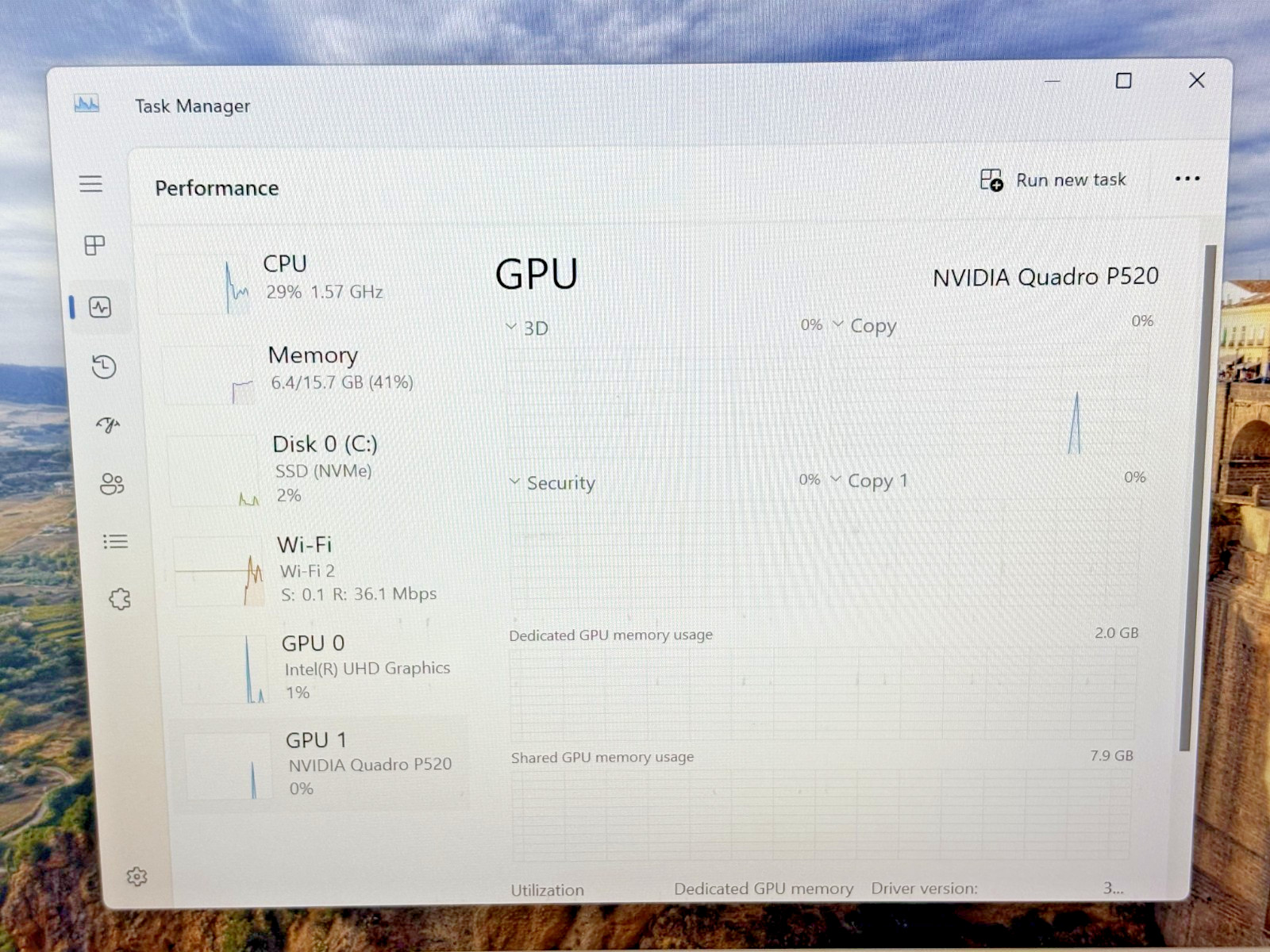Click the Dedicated GPU memory usage graph
Viewport: 1270px width, 952px height.
[822, 693]
